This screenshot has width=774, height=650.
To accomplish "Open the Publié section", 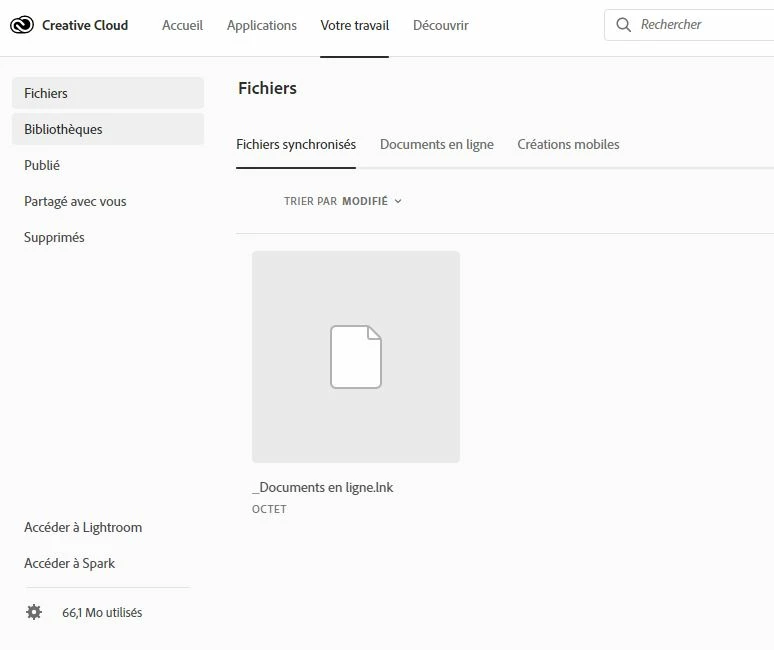I will coord(42,165).
